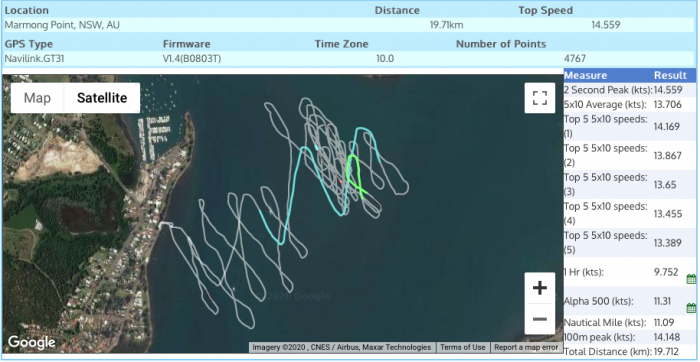
Task: Select the Nautical Mile result row
Action: pyautogui.click(x=629, y=322)
